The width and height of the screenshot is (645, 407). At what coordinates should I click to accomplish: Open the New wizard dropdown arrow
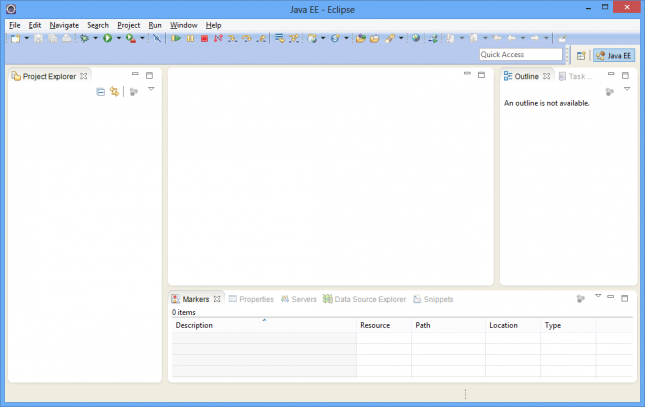pos(27,38)
